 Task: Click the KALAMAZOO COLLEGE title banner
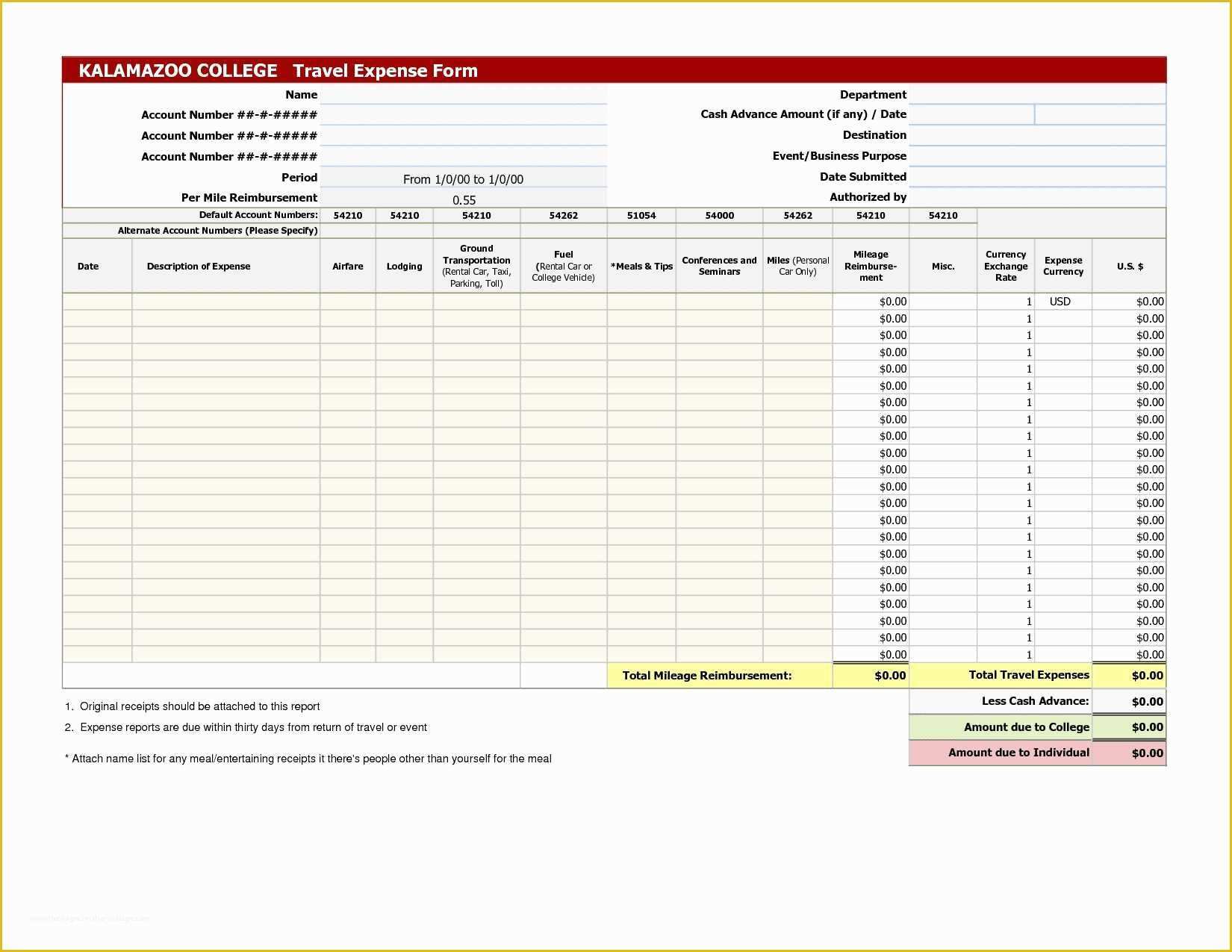tap(614, 70)
